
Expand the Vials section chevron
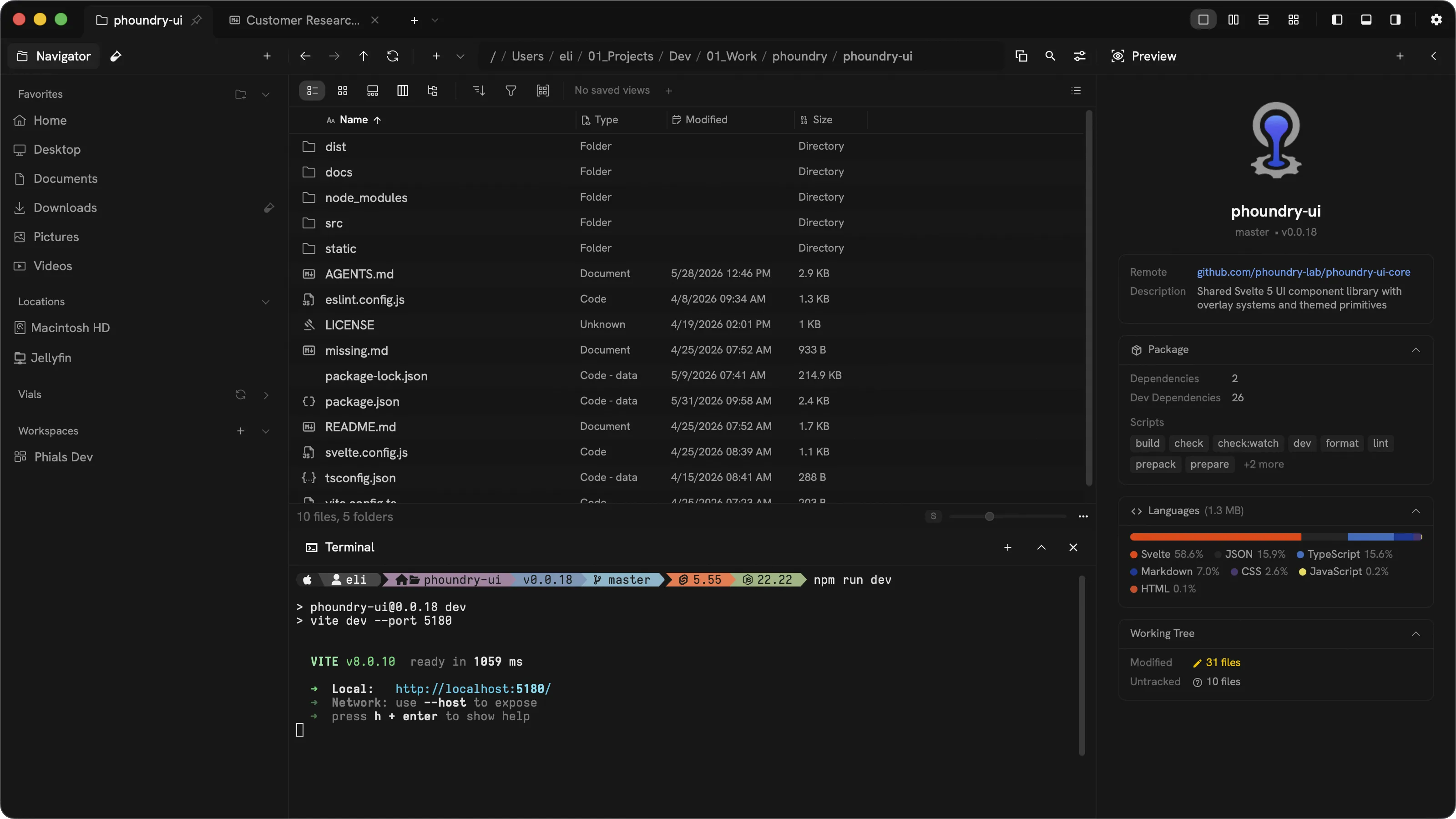point(266,394)
